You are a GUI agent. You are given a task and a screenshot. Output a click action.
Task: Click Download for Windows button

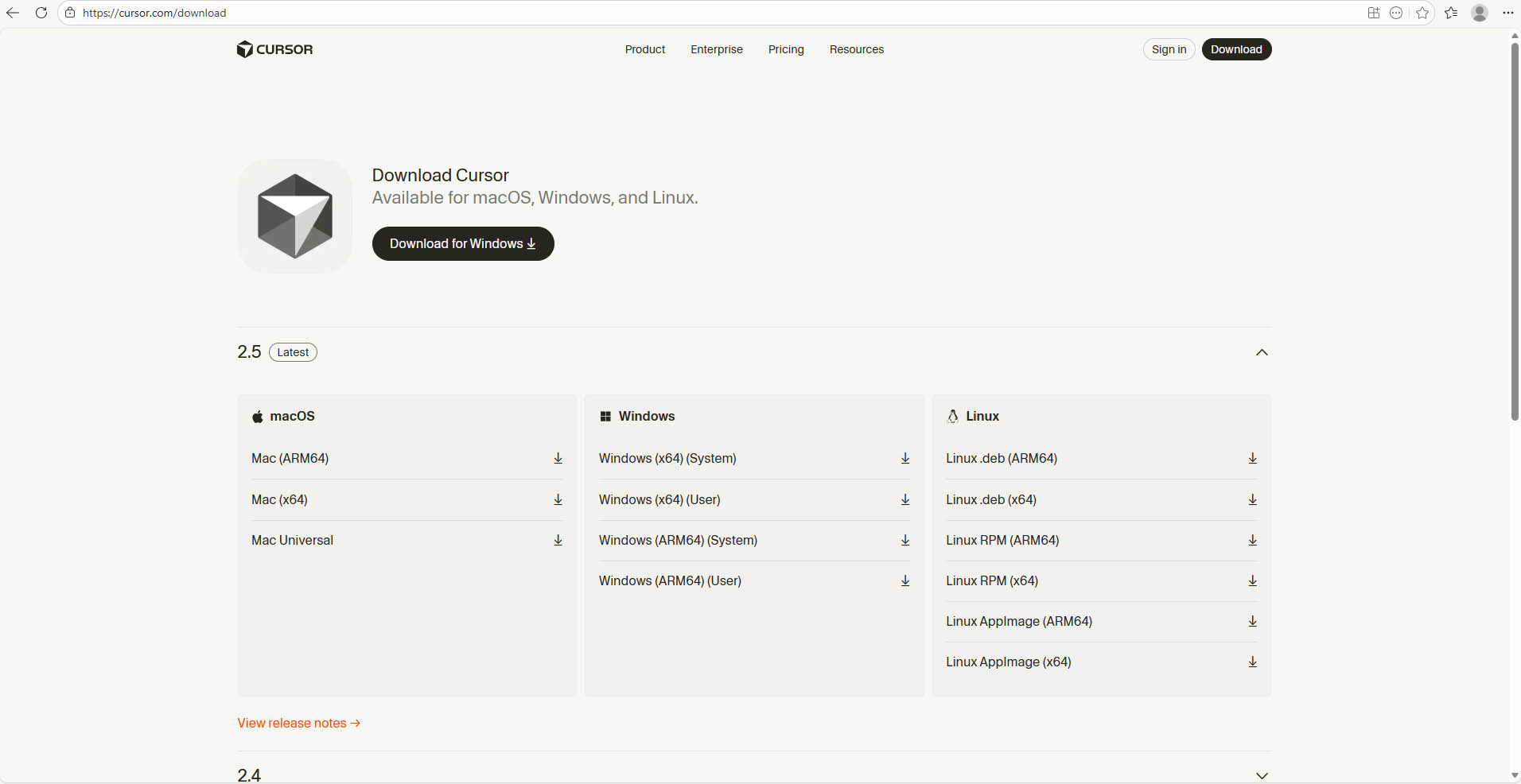[463, 243]
